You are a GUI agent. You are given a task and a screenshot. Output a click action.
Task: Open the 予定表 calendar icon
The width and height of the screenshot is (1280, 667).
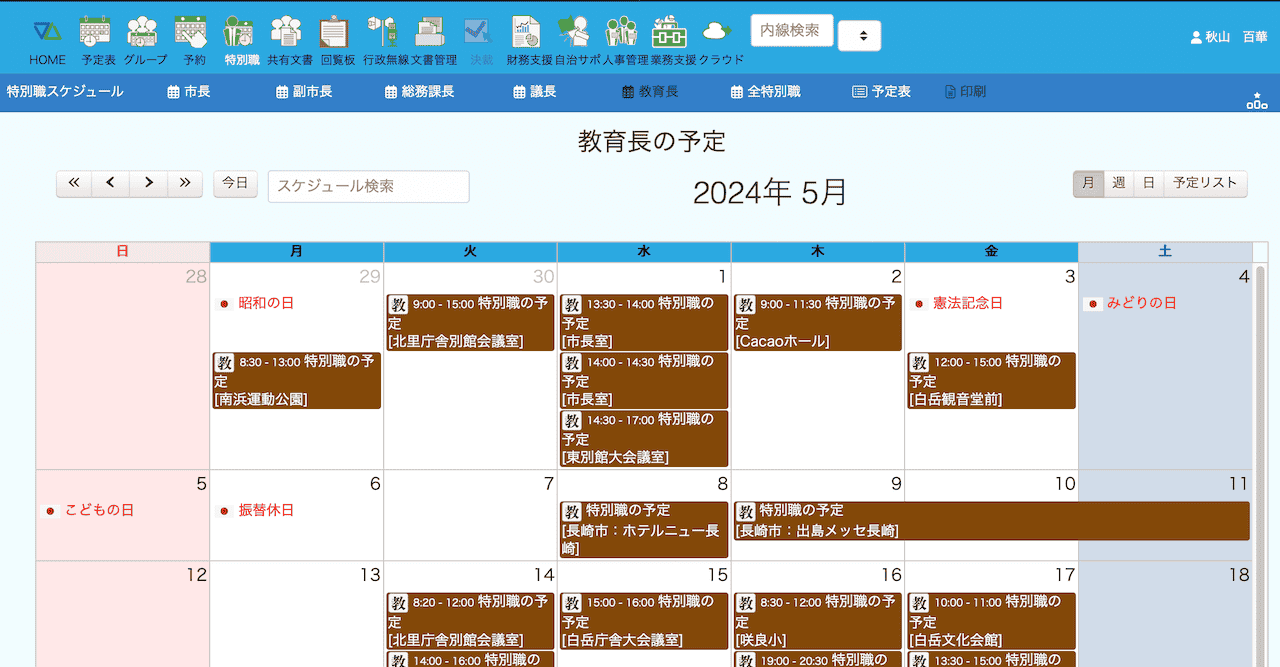pyautogui.click(x=96, y=33)
